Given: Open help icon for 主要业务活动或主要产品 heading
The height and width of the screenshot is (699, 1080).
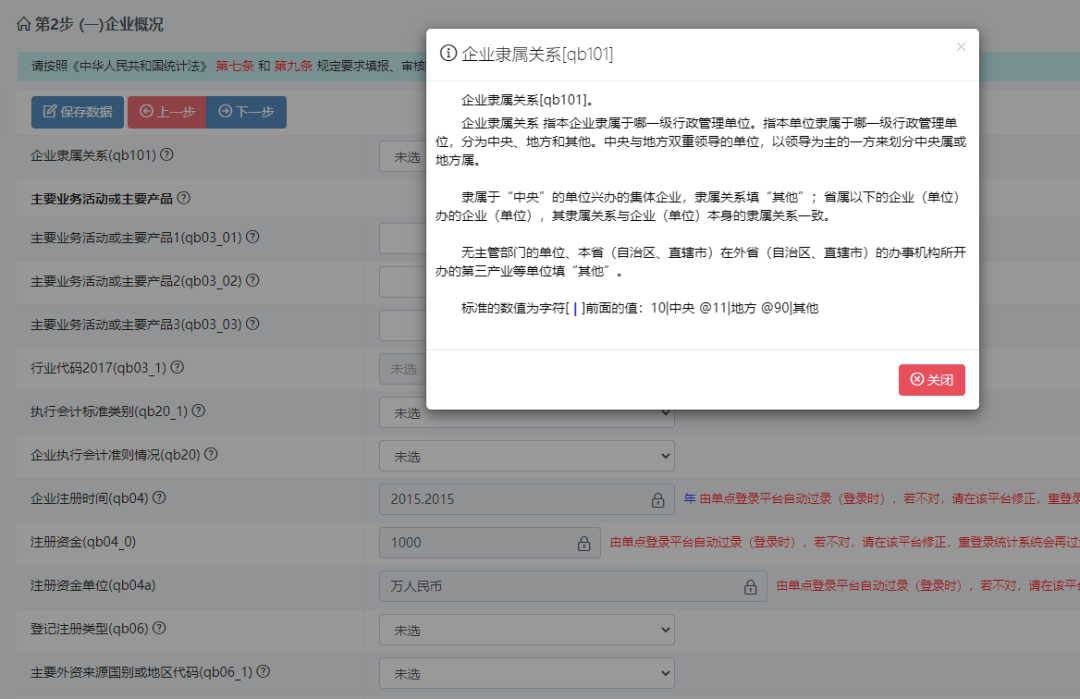Looking at the screenshot, I should click(x=183, y=198).
